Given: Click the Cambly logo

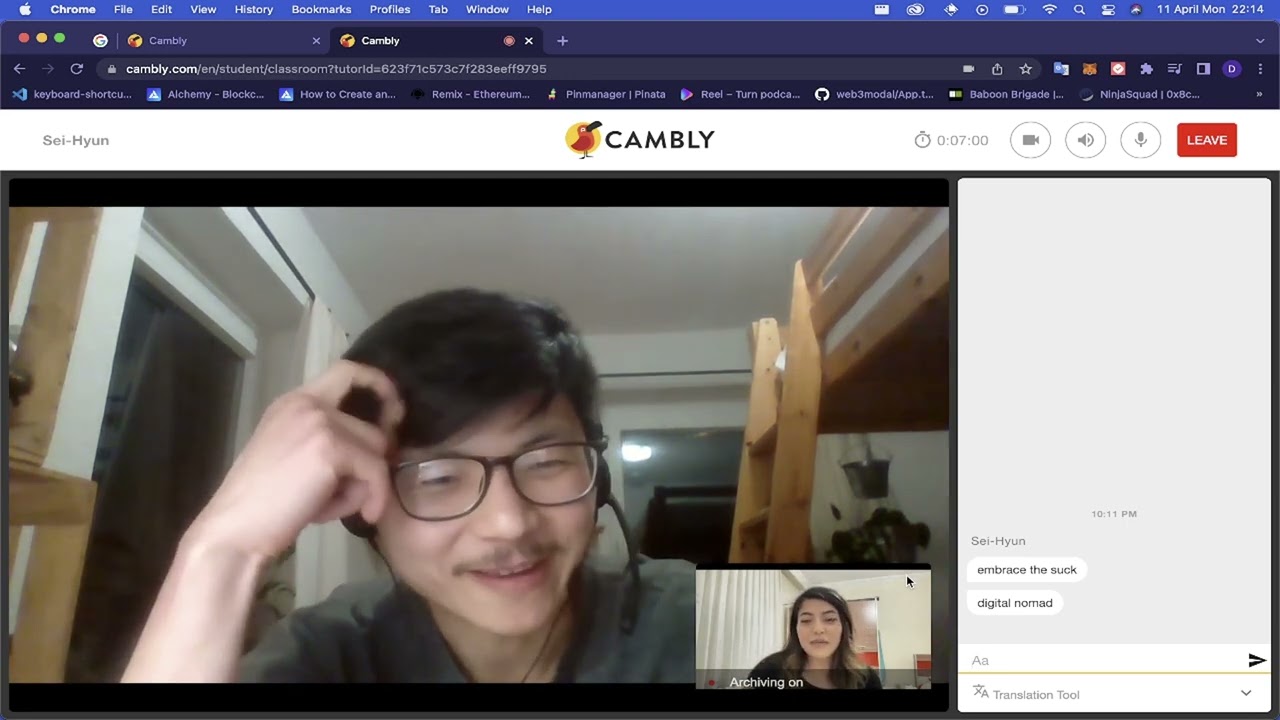Looking at the screenshot, I should [x=640, y=140].
